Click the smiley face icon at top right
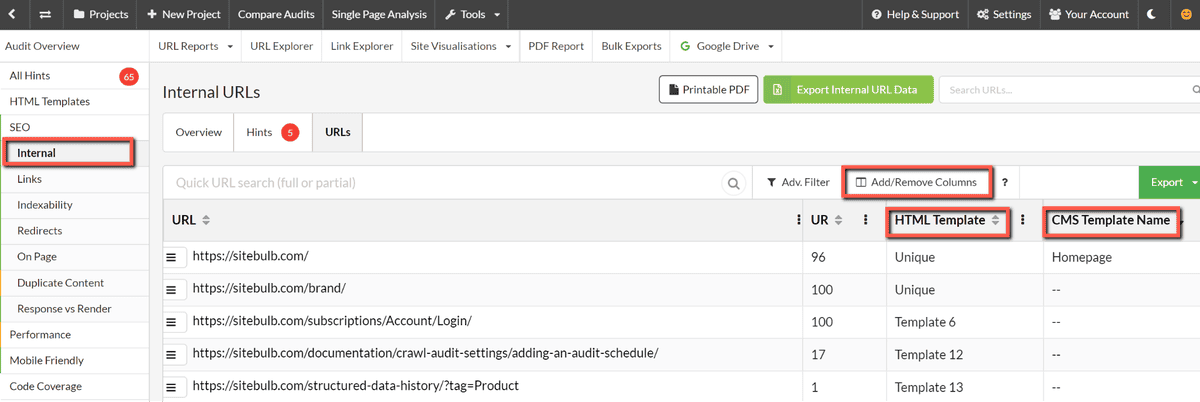 coord(1187,15)
